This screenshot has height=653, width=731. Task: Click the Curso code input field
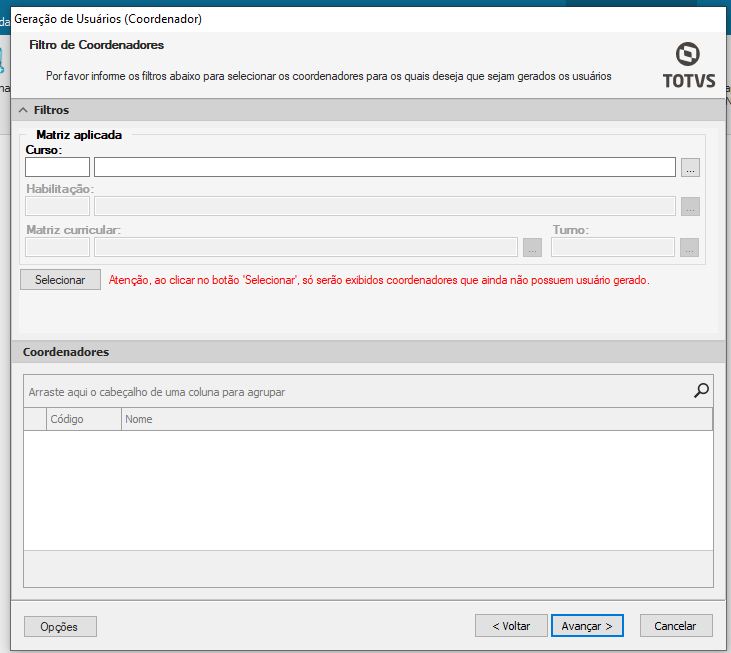click(x=57, y=167)
